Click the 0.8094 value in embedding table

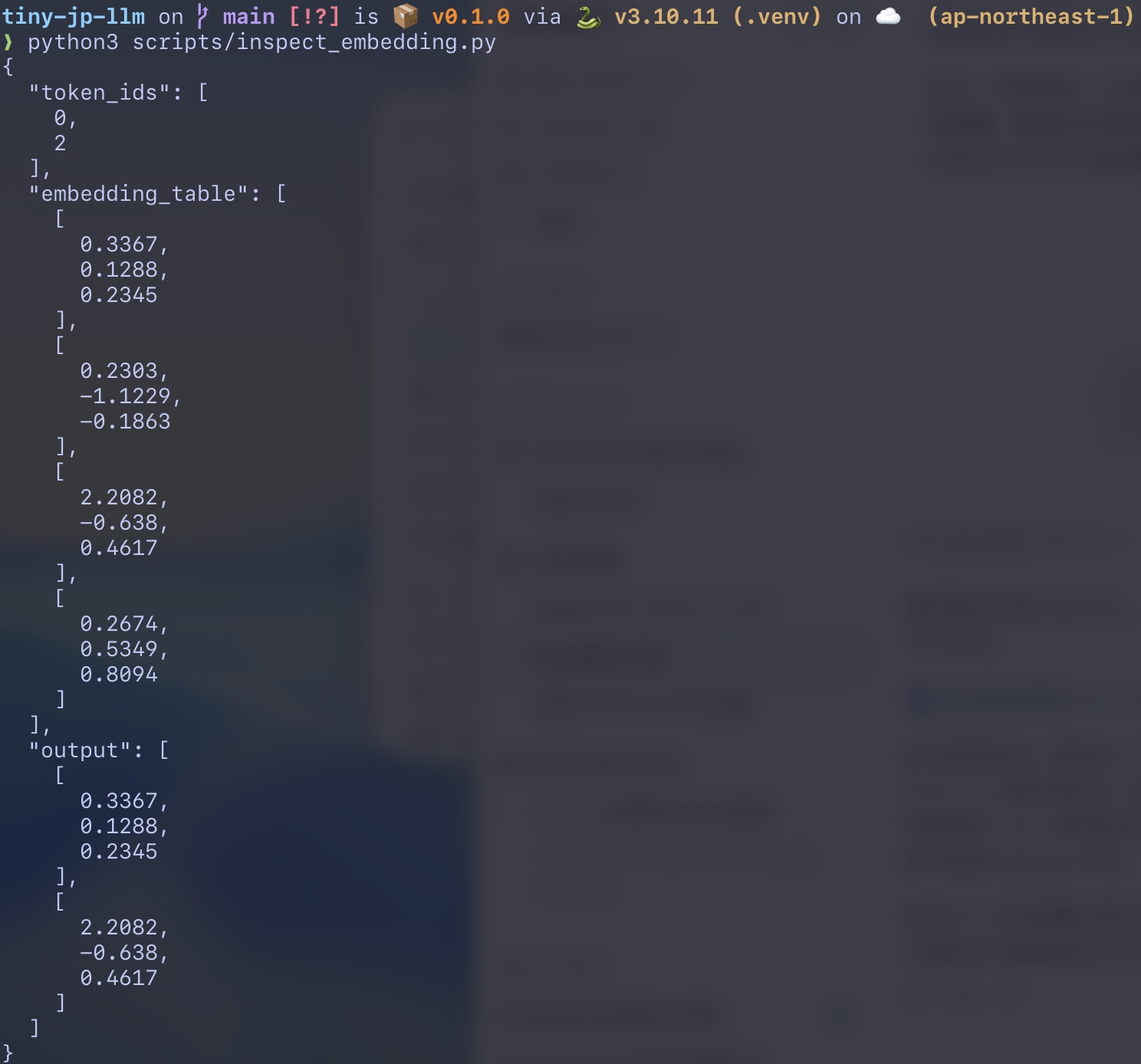119,674
